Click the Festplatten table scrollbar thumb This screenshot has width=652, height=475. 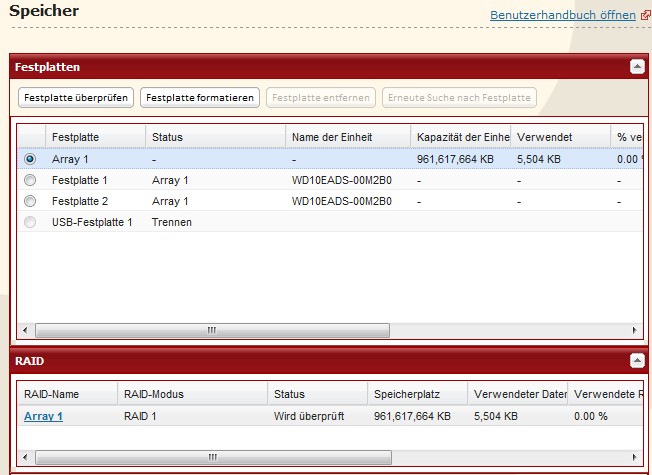pos(212,330)
